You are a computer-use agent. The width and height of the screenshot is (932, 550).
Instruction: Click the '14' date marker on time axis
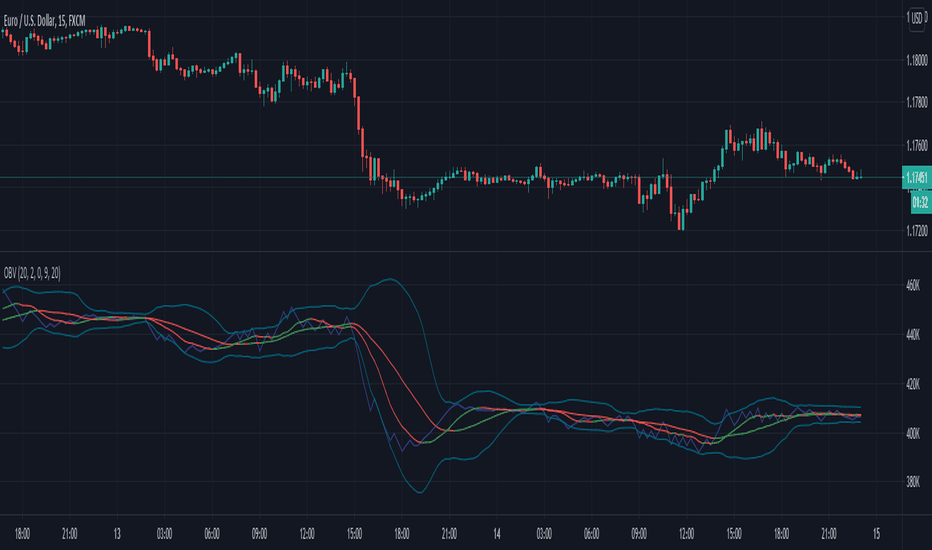pos(497,534)
